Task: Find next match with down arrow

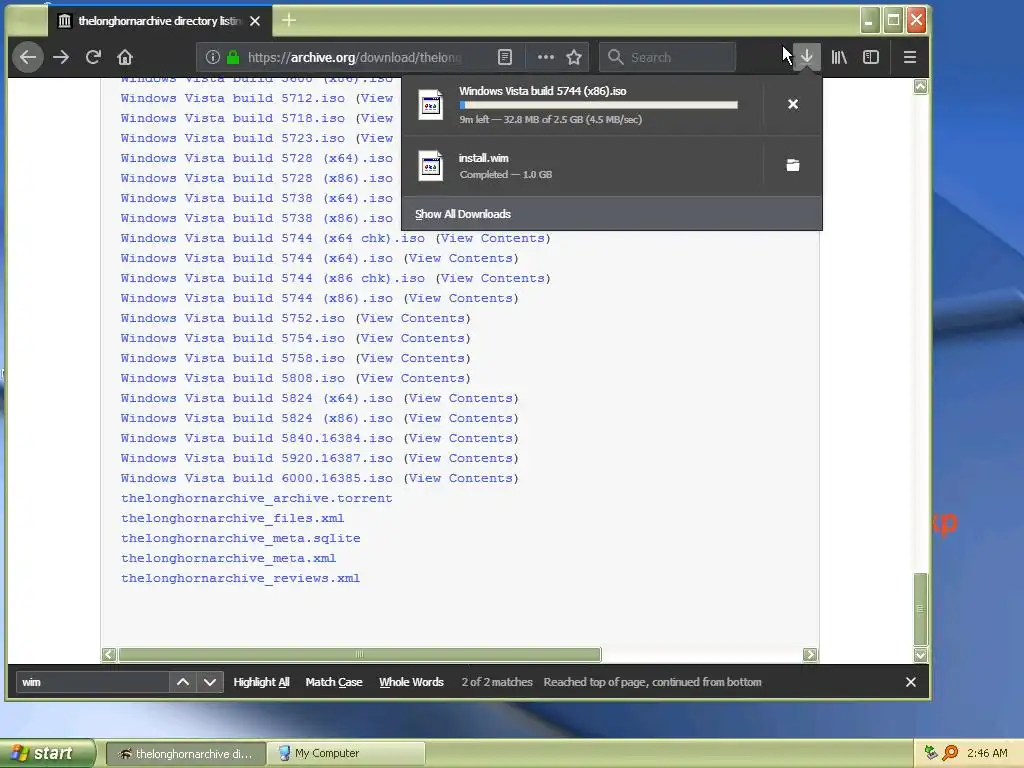Action: click(210, 682)
